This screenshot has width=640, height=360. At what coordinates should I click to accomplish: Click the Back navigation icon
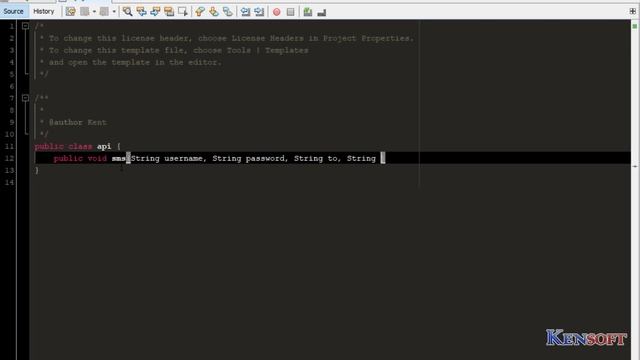(84, 12)
